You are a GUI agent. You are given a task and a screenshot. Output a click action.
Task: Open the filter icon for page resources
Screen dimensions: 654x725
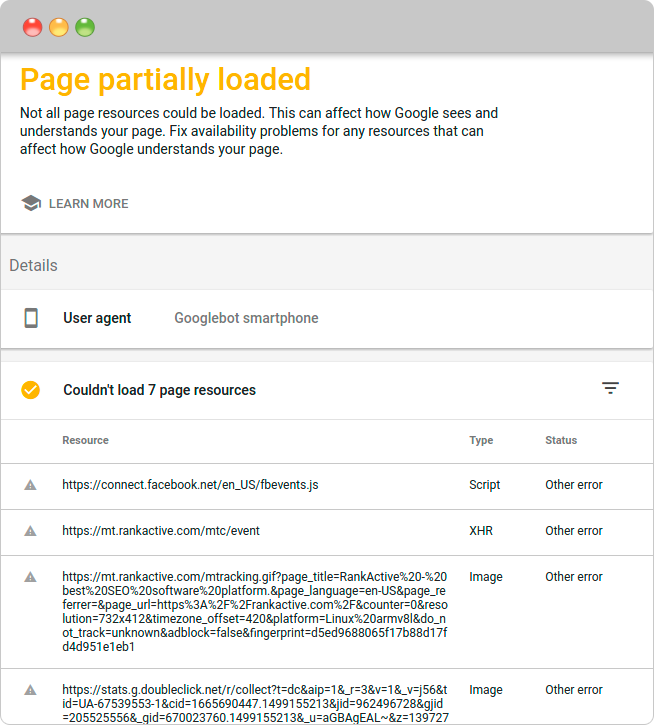pyautogui.click(x=610, y=388)
